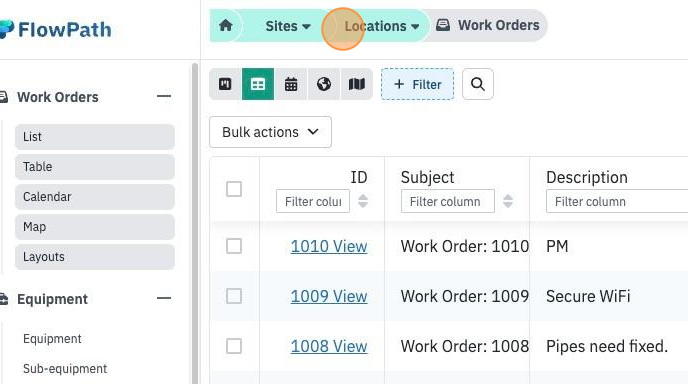688x384 pixels.
Task: Open the calendar view icon
Action: 291,84
